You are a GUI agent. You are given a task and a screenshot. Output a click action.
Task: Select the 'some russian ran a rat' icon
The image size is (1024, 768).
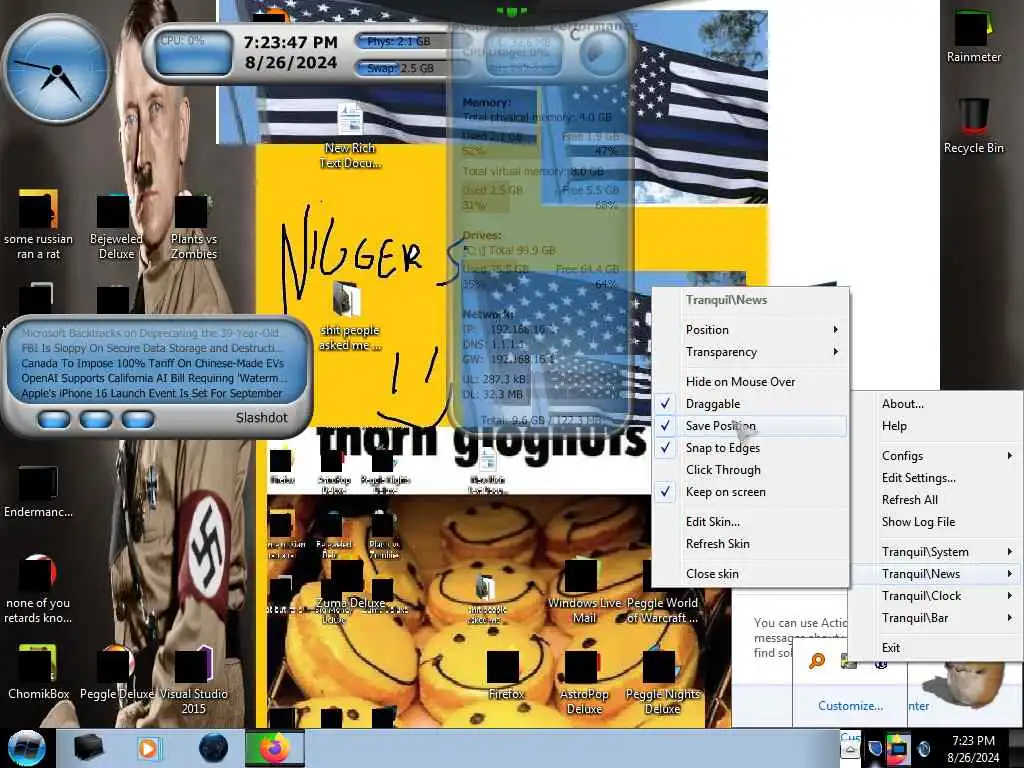point(38,226)
